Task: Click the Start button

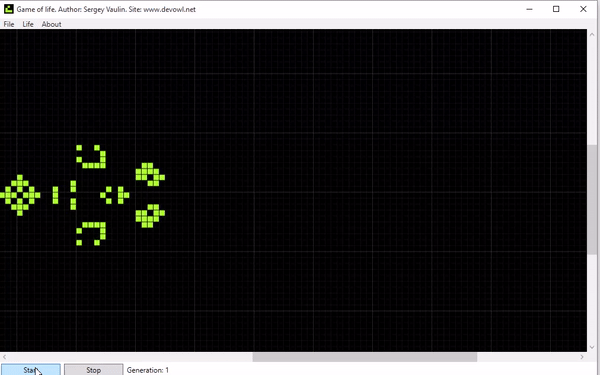Action: [31, 370]
